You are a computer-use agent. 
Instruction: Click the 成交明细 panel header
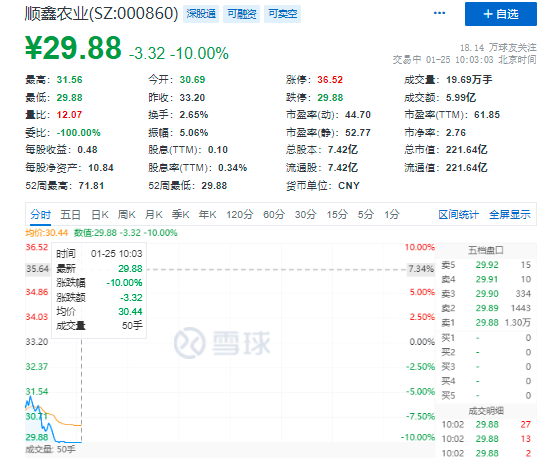[486, 411]
